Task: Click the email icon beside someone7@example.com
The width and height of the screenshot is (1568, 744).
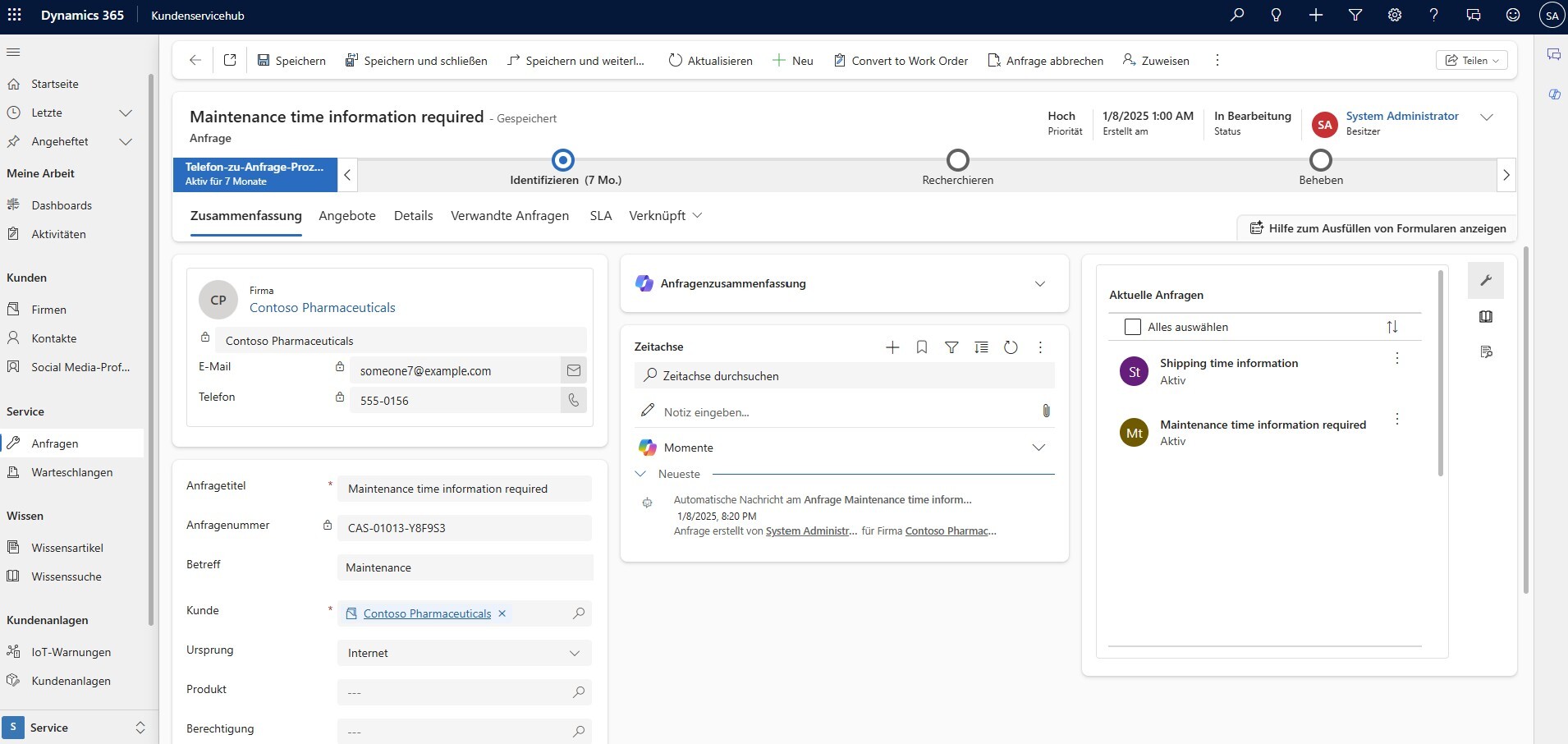Action: coord(574,370)
